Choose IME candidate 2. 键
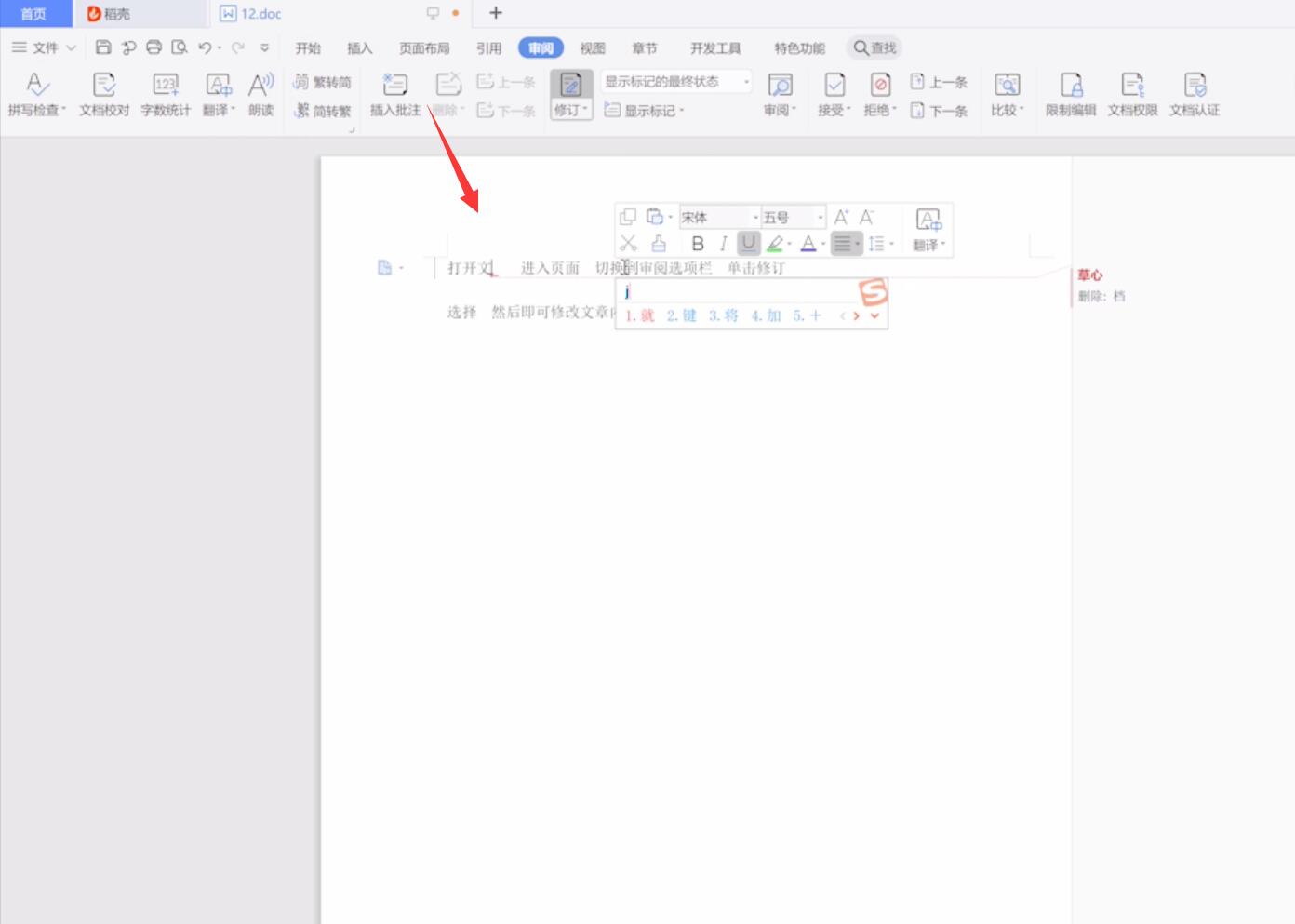The width and height of the screenshot is (1295, 924). coord(682,315)
